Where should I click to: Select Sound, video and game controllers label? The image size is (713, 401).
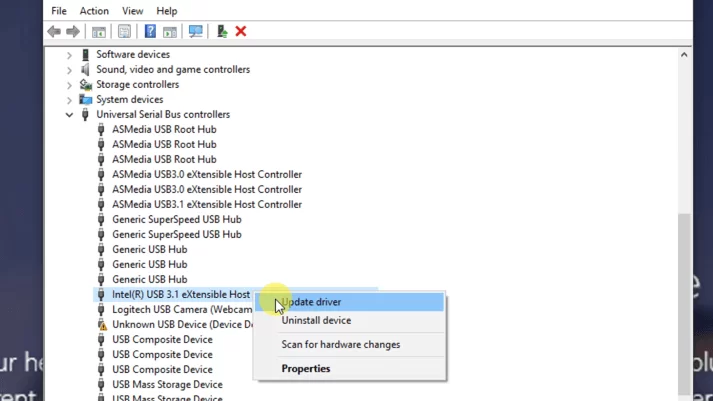click(173, 70)
